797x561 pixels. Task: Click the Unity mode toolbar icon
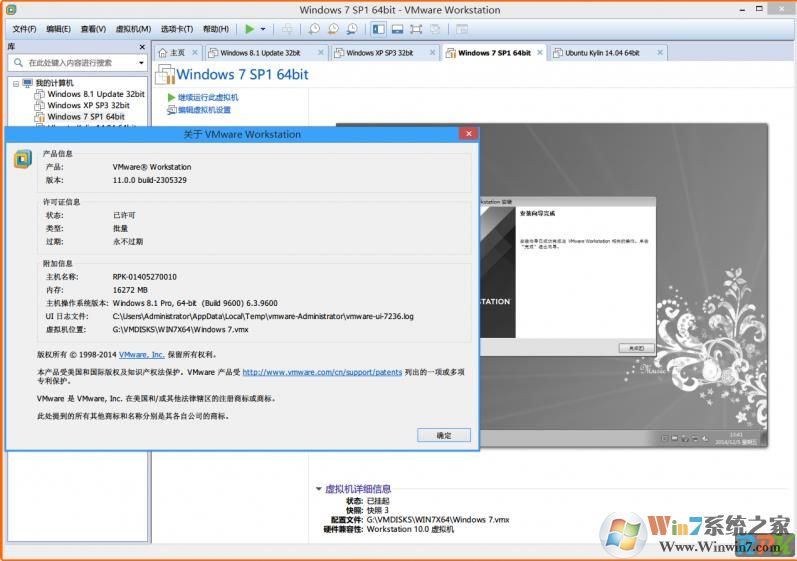point(435,29)
